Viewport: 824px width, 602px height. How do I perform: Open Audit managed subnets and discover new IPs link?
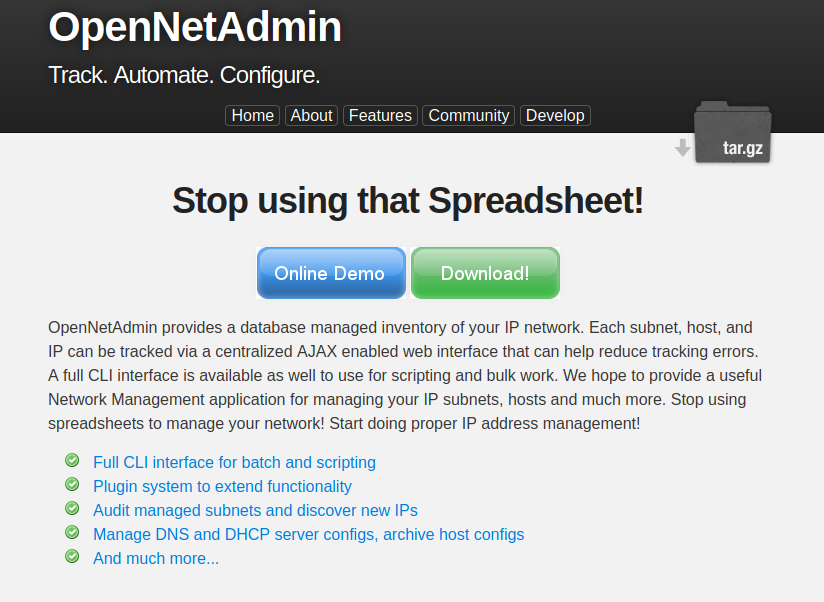point(255,511)
